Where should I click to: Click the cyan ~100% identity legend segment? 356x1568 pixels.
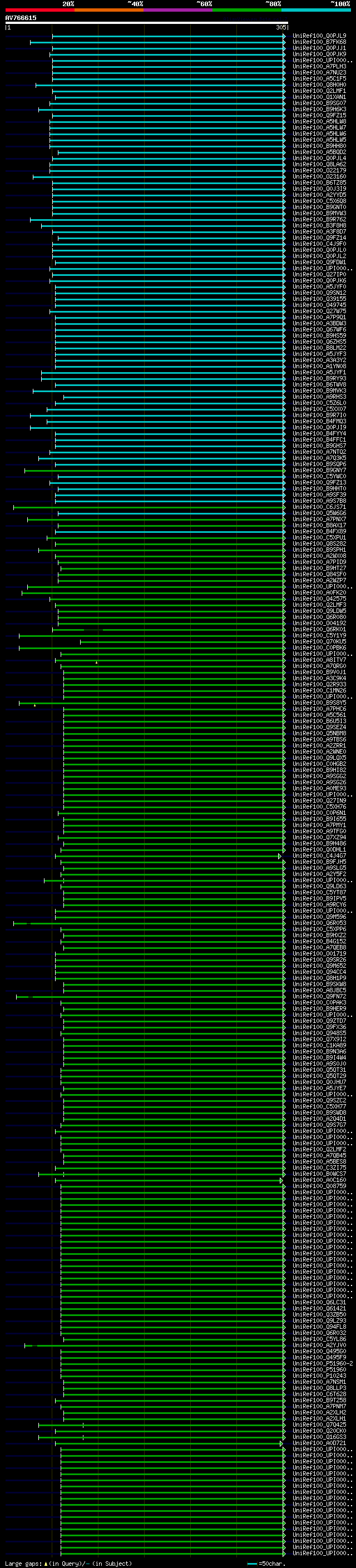click(x=316, y=10)
